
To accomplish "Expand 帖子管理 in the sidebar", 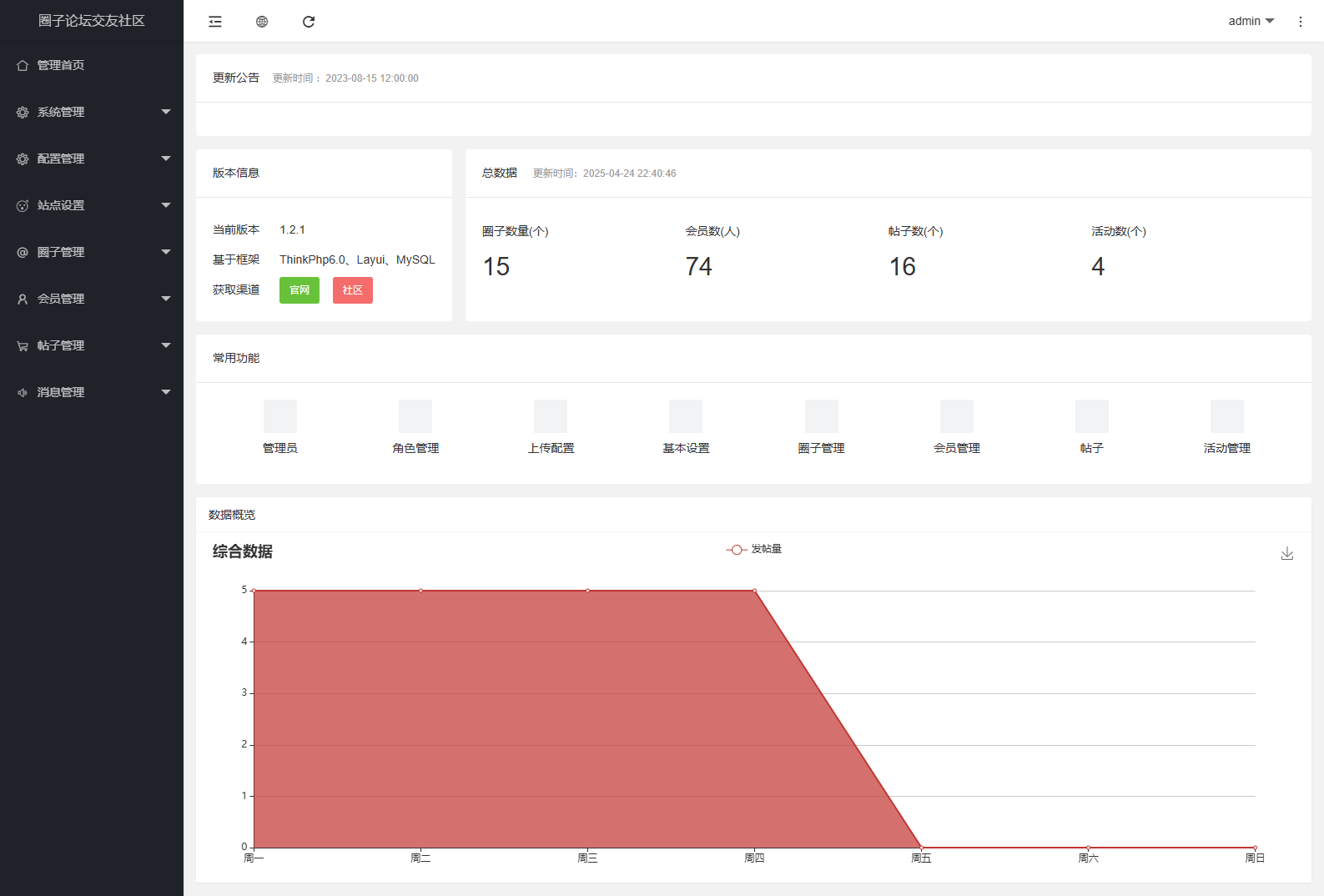I will [x=92, y=345].
